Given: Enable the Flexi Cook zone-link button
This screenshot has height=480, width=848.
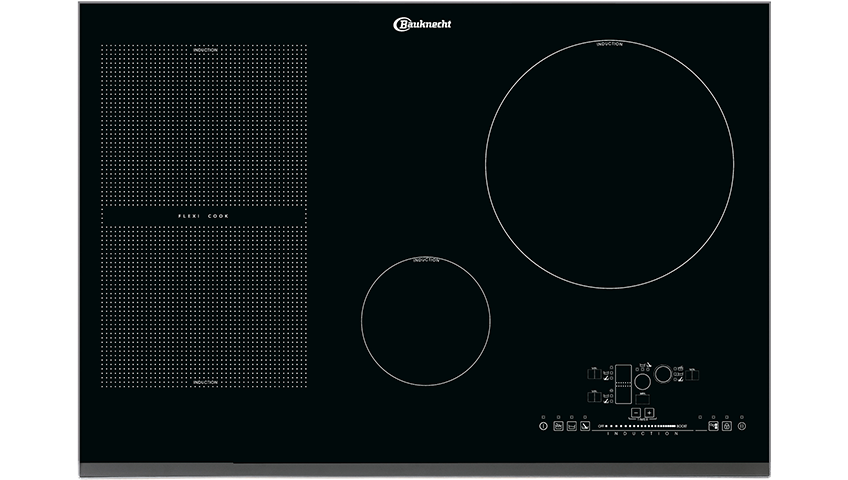Looking at the screenshot, I should click(713, 426).
